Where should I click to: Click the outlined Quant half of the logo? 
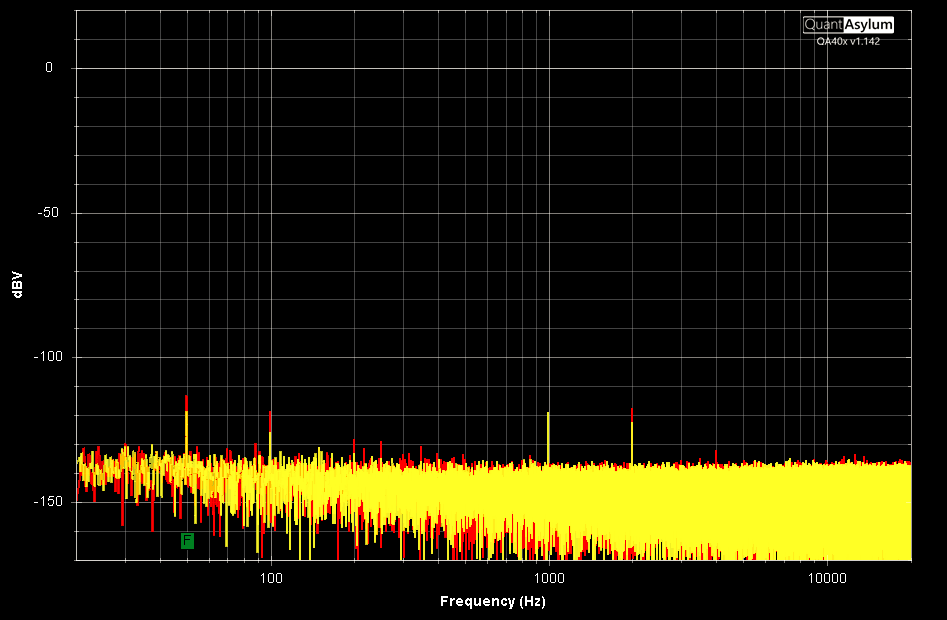tap(823, 25)
